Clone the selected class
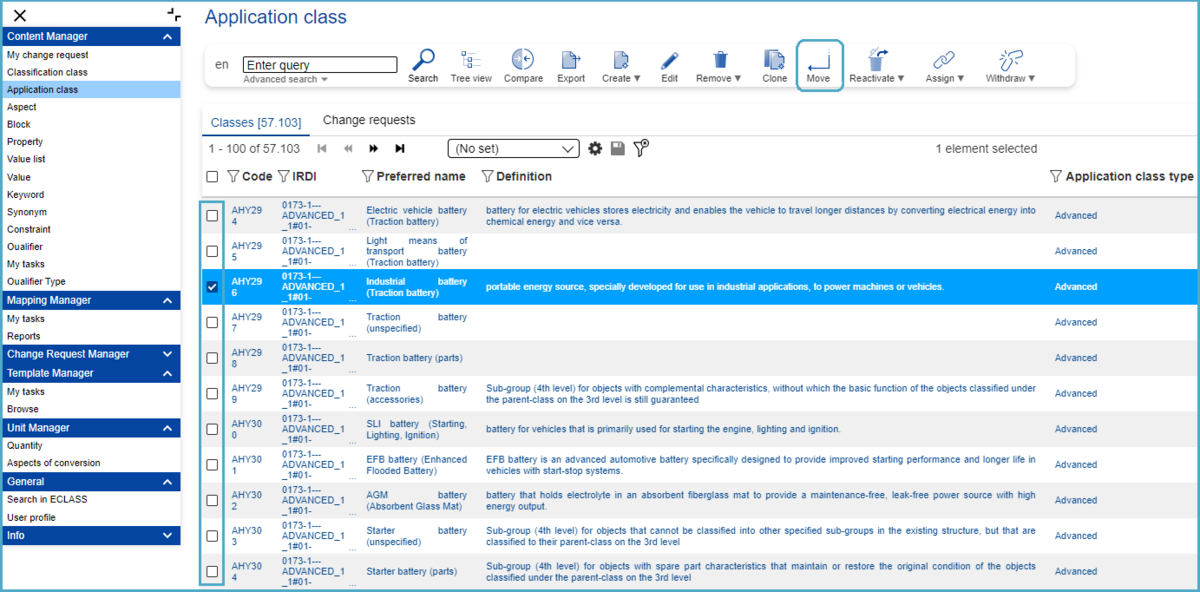Screen dimensions: 1200x592 pyautogui.click(x=774, y=60)
